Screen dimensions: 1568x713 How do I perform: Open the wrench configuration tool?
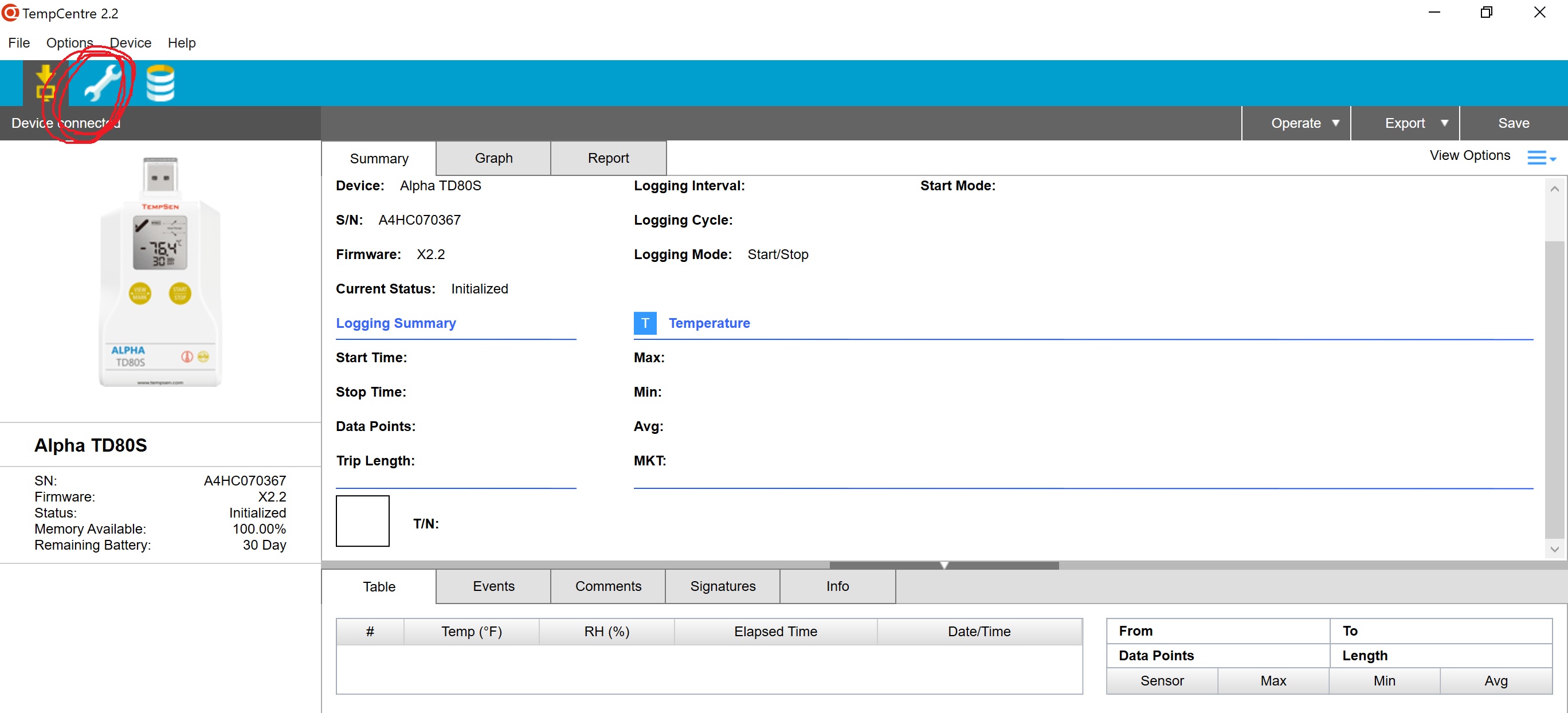[102, 83]
